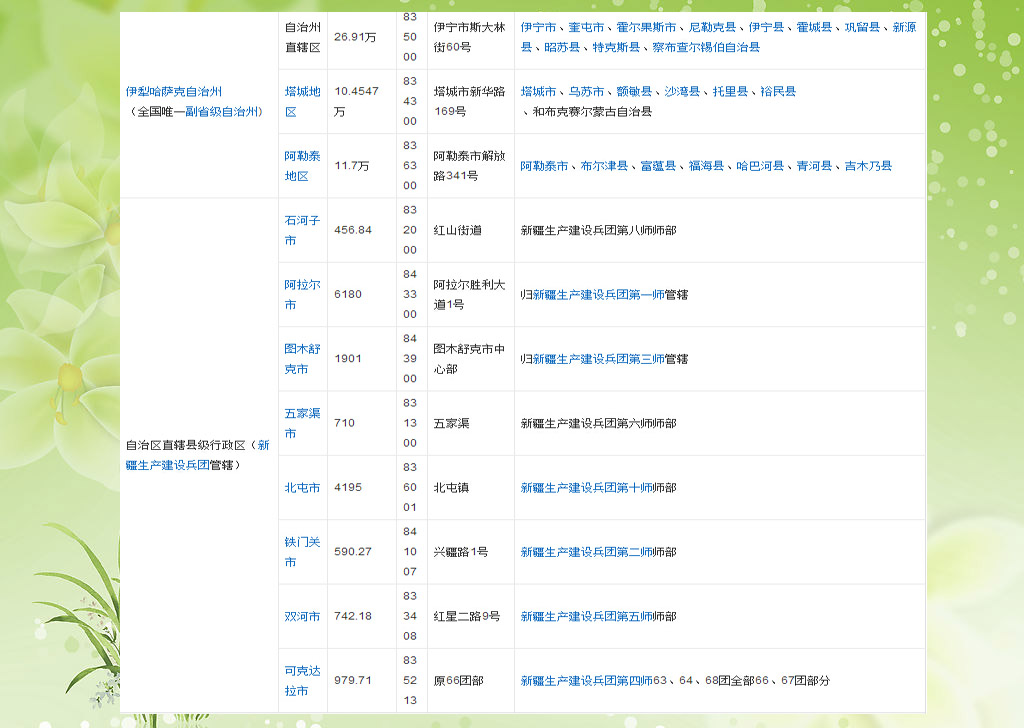Screen dimensions: 1024x728
Task: Visit the 福海县 link
Action: (x=706, y=166)
